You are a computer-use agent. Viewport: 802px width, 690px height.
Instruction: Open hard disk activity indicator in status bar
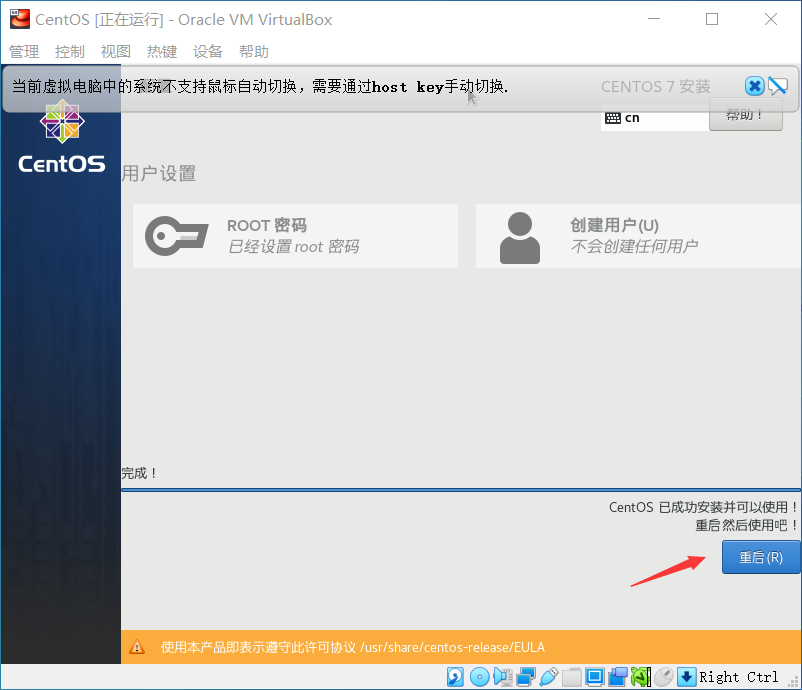[455, 677]
